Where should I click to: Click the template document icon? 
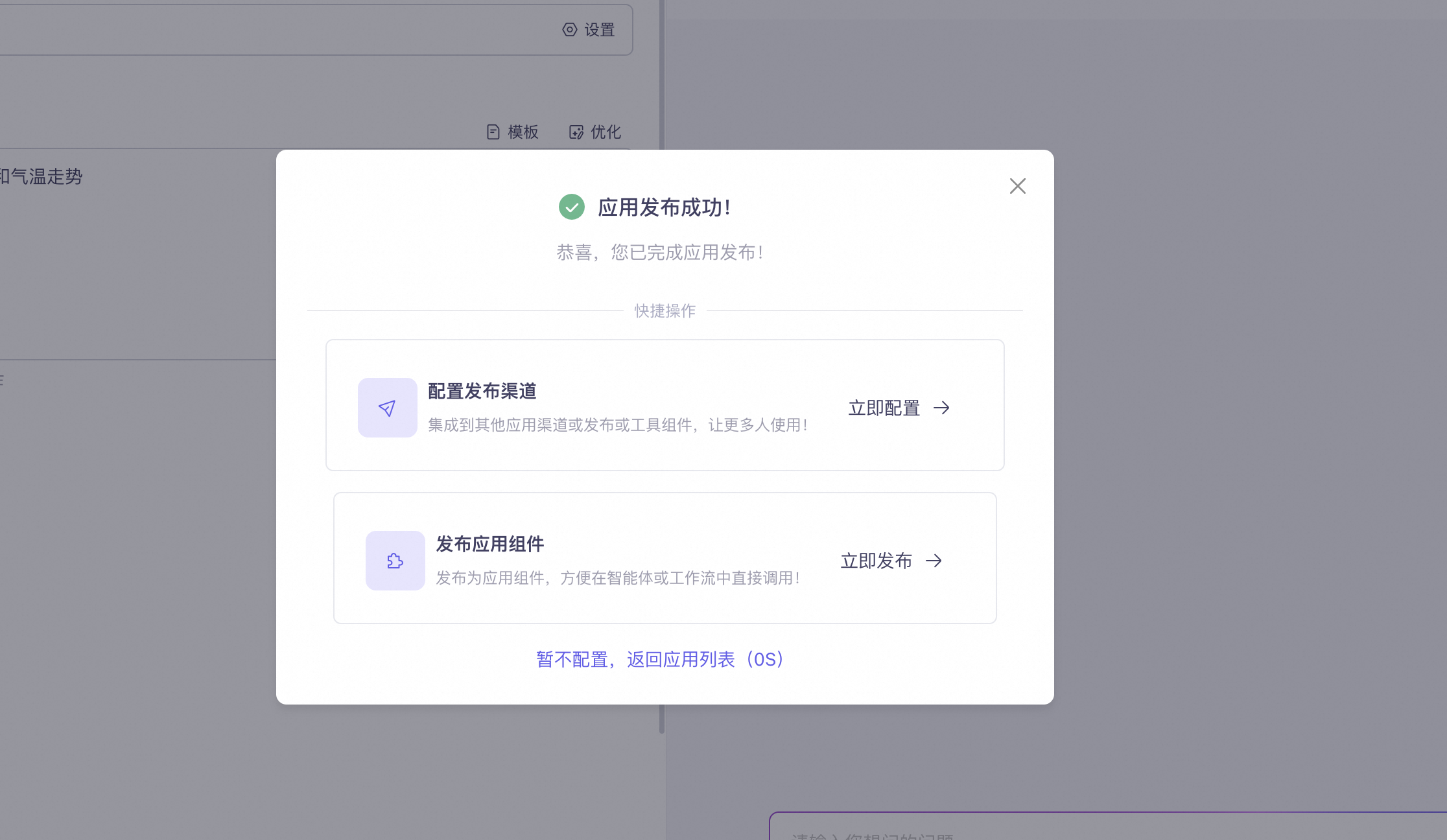point(493,132)
